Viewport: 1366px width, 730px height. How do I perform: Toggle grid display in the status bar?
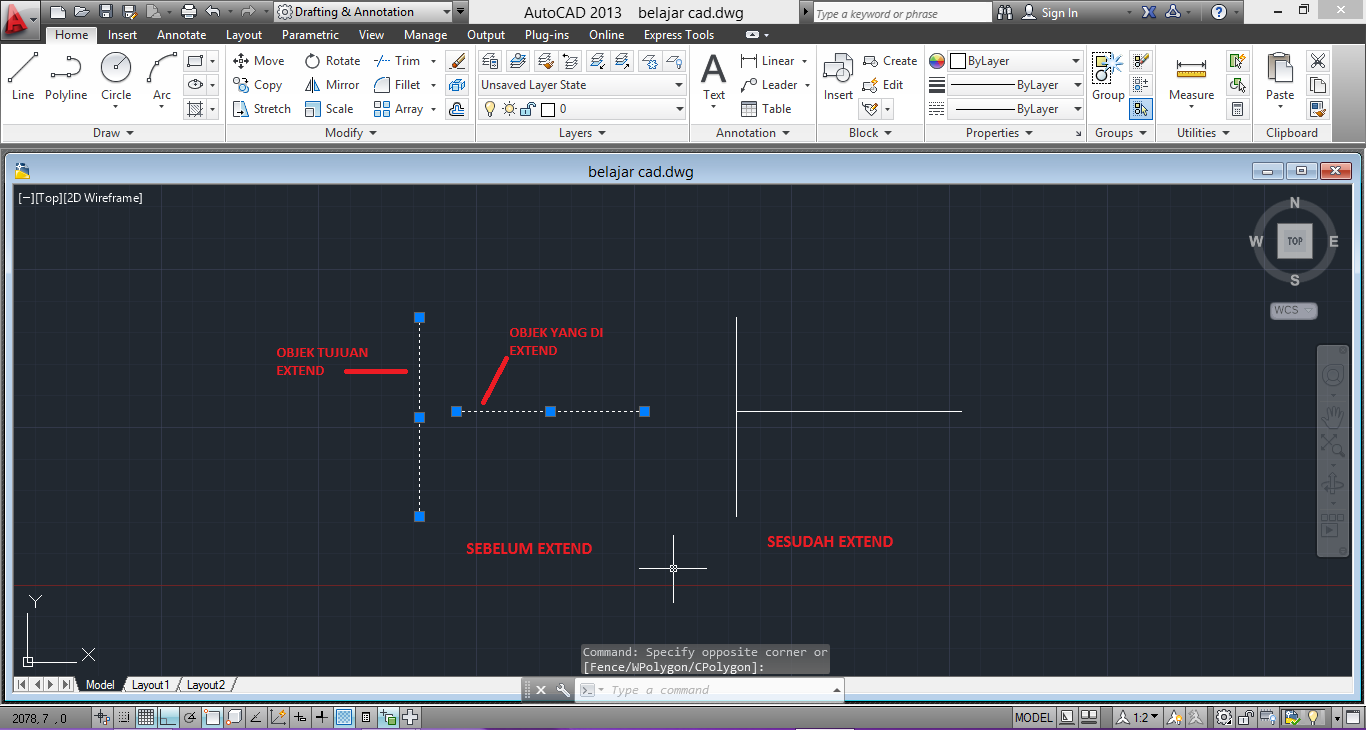(x=144, y=716)
